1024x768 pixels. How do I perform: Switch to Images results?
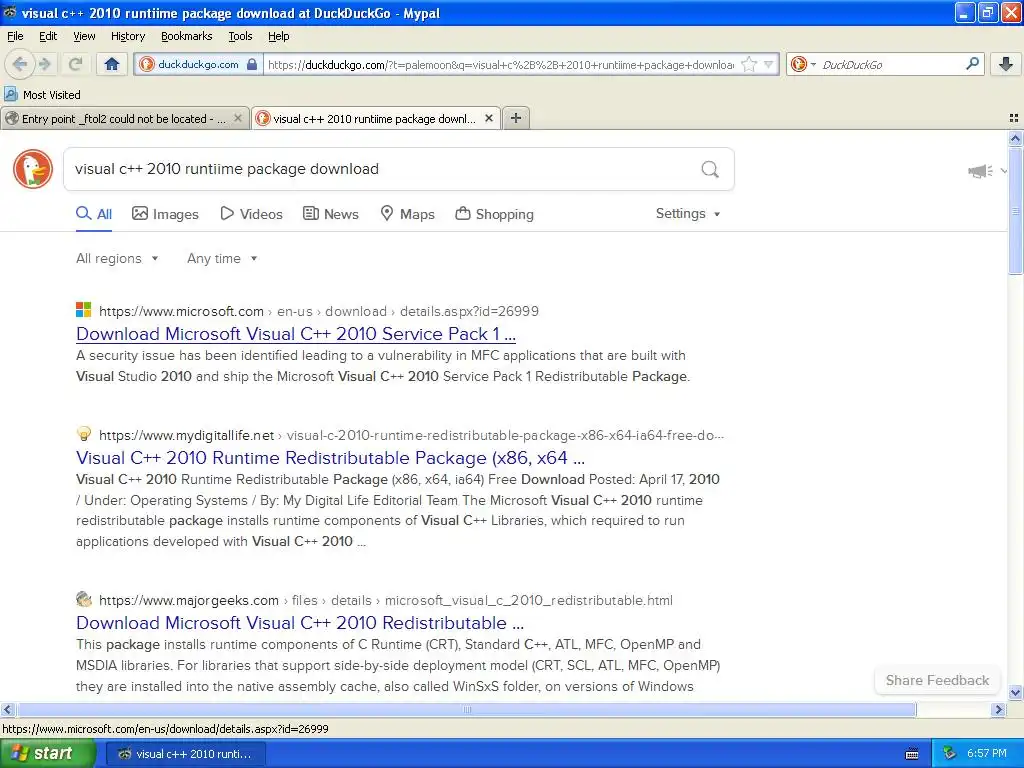click(x=165, y=214)
